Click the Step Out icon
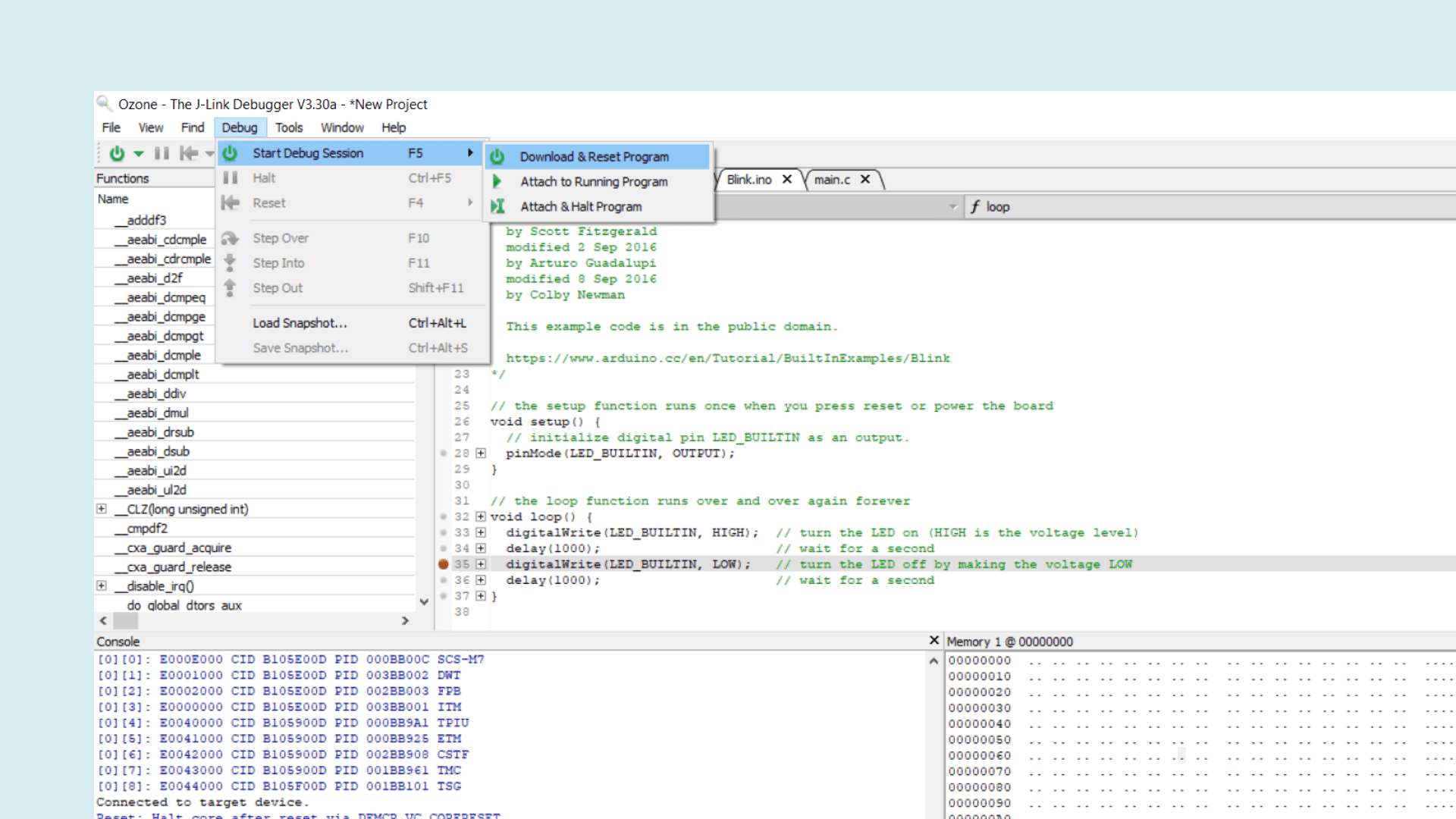Image resolution: width=1456 pixels, height=819 pixels. (x=230, y=288)
